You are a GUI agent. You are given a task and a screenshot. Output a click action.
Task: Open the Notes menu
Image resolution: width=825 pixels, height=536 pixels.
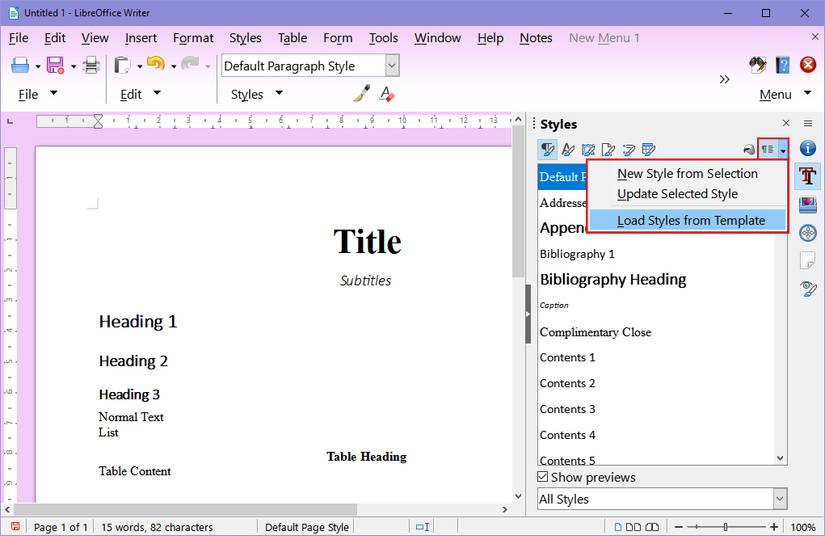(x=536, y=38)
